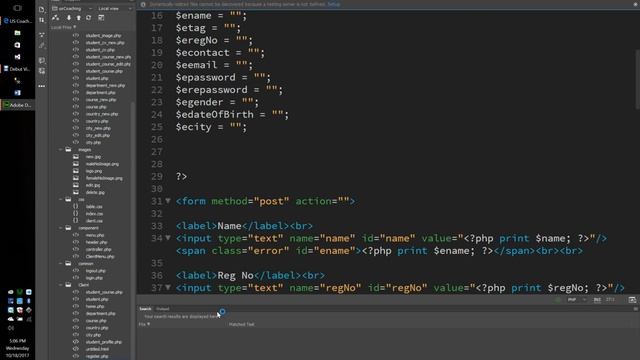This screenshot has height=360, width=640.
Task: Click the expand Files panel icon
Action: pos(101,18)
